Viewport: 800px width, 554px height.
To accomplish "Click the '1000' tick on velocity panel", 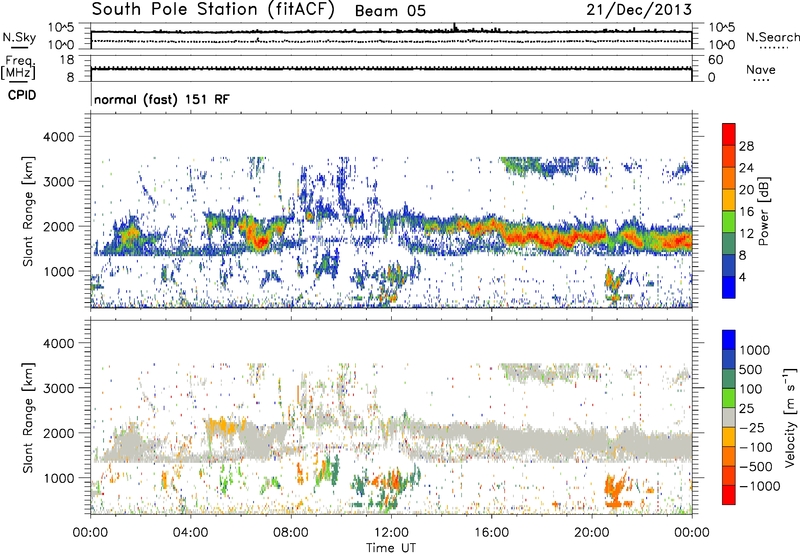I will point(59,478).
